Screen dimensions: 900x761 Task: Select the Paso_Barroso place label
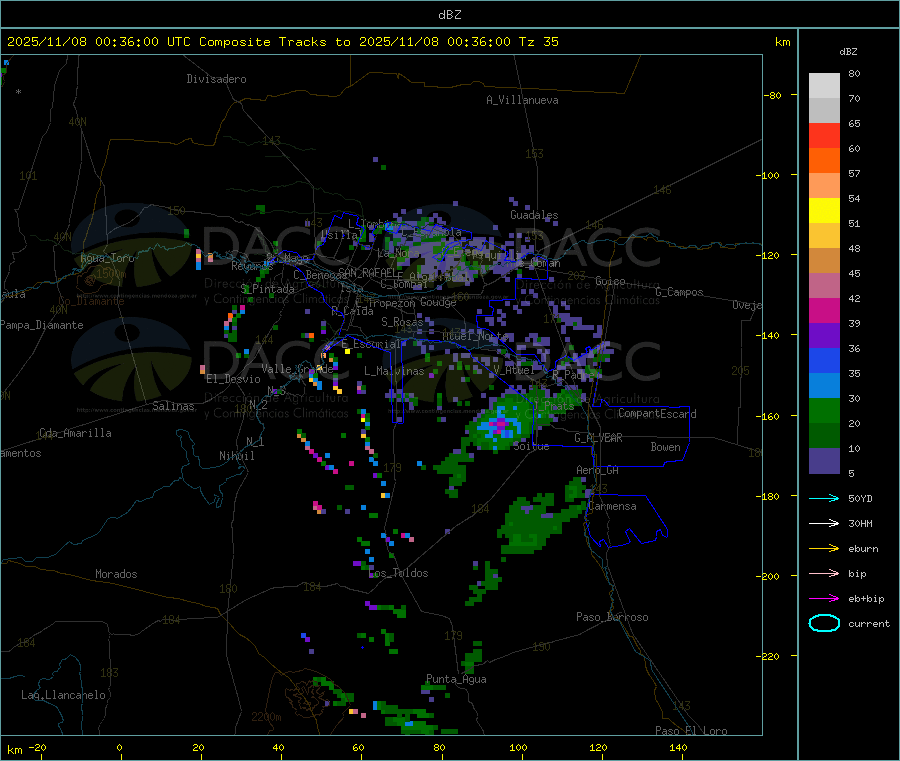[x=612, y=617]
